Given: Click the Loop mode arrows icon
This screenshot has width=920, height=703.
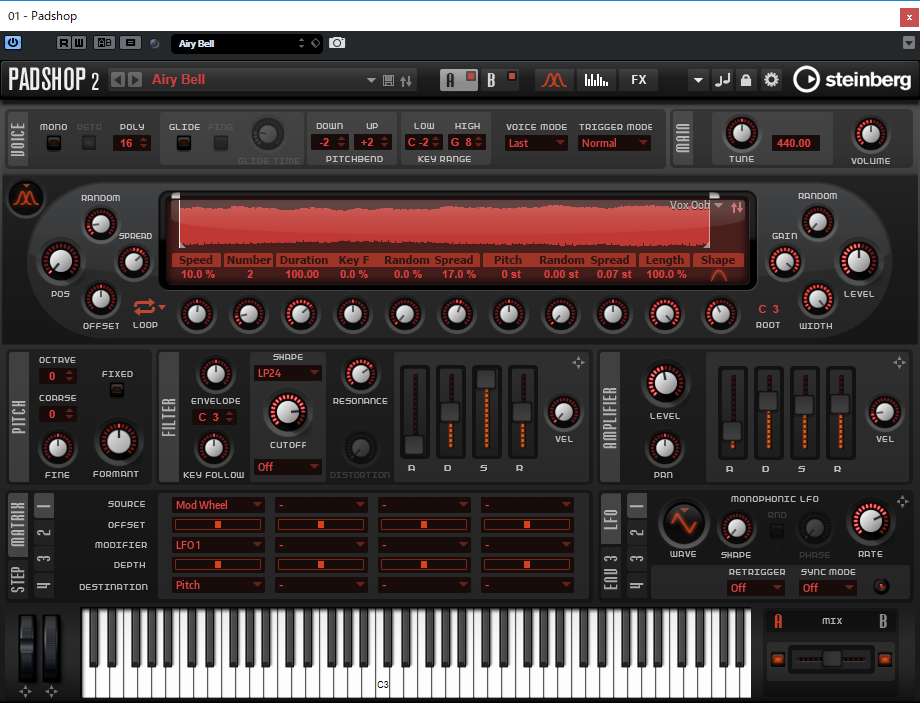Looking at the screenshot, I should [144, 306].
